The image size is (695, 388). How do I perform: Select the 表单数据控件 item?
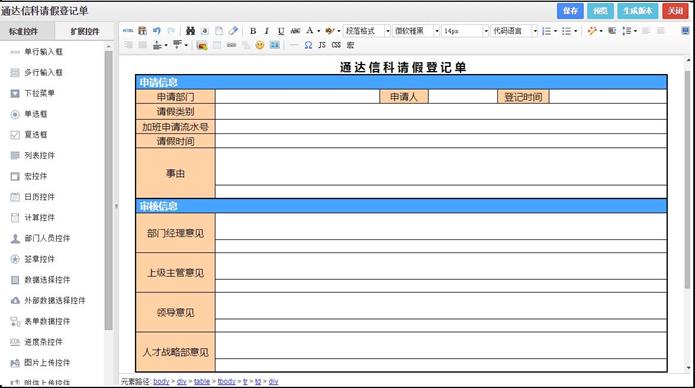[47, 321]
